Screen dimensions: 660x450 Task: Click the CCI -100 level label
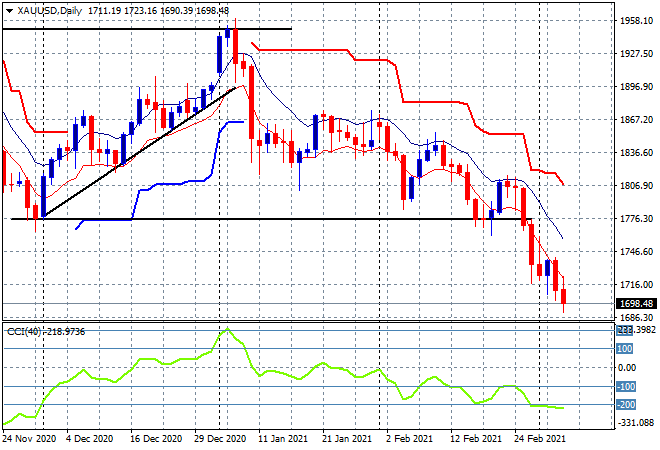pos(625,386)
